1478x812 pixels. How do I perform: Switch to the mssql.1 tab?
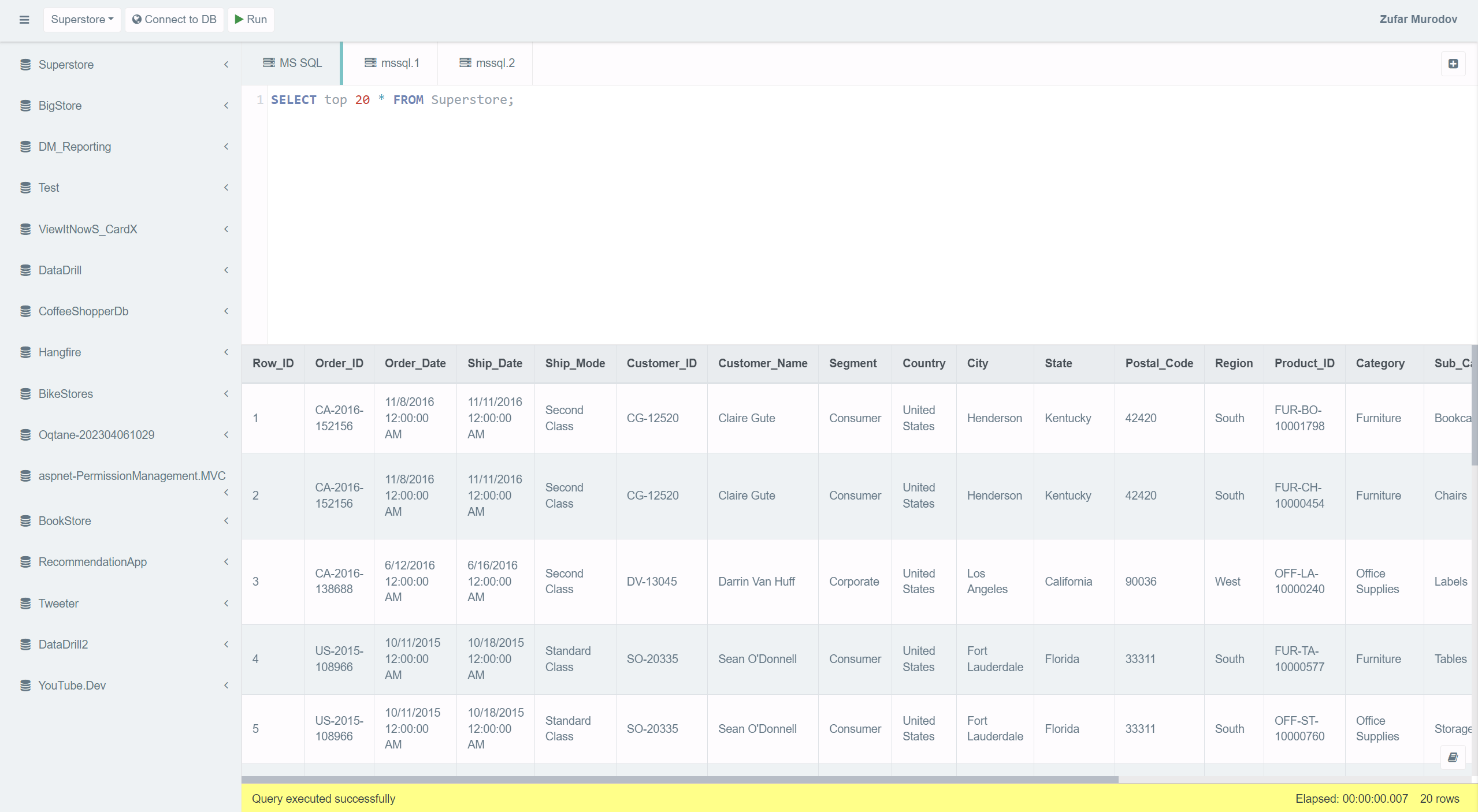coord(392,63)
